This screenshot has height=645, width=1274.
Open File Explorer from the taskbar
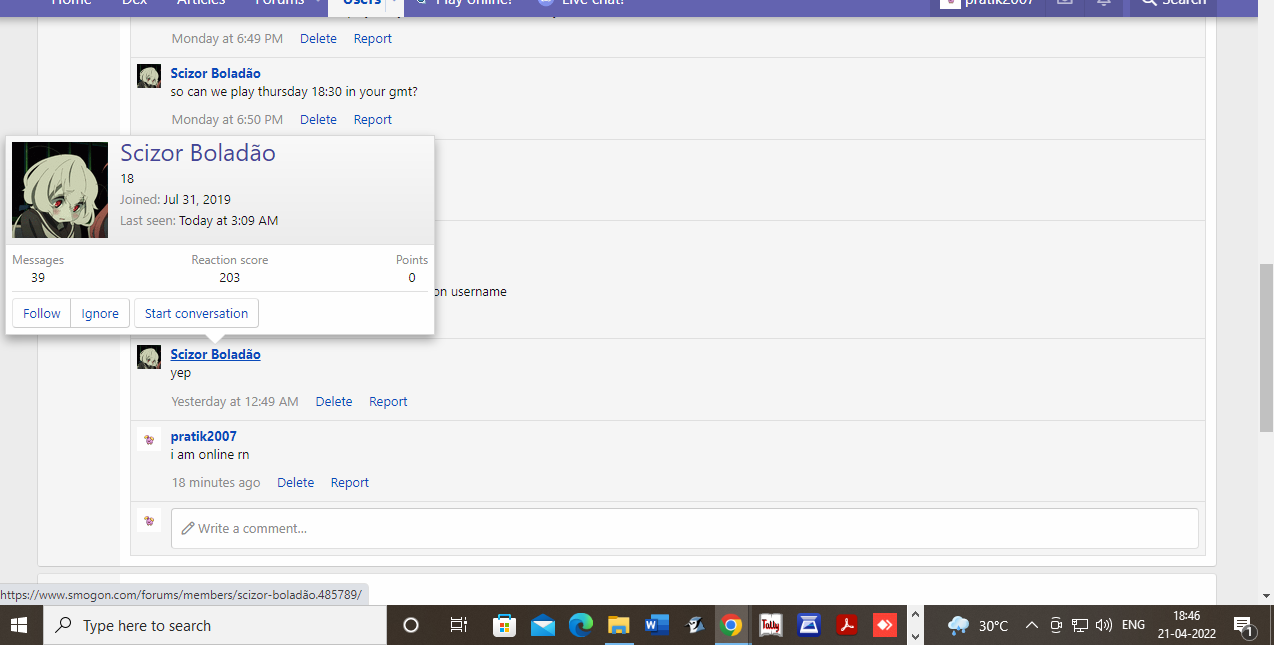pos(618,625)
